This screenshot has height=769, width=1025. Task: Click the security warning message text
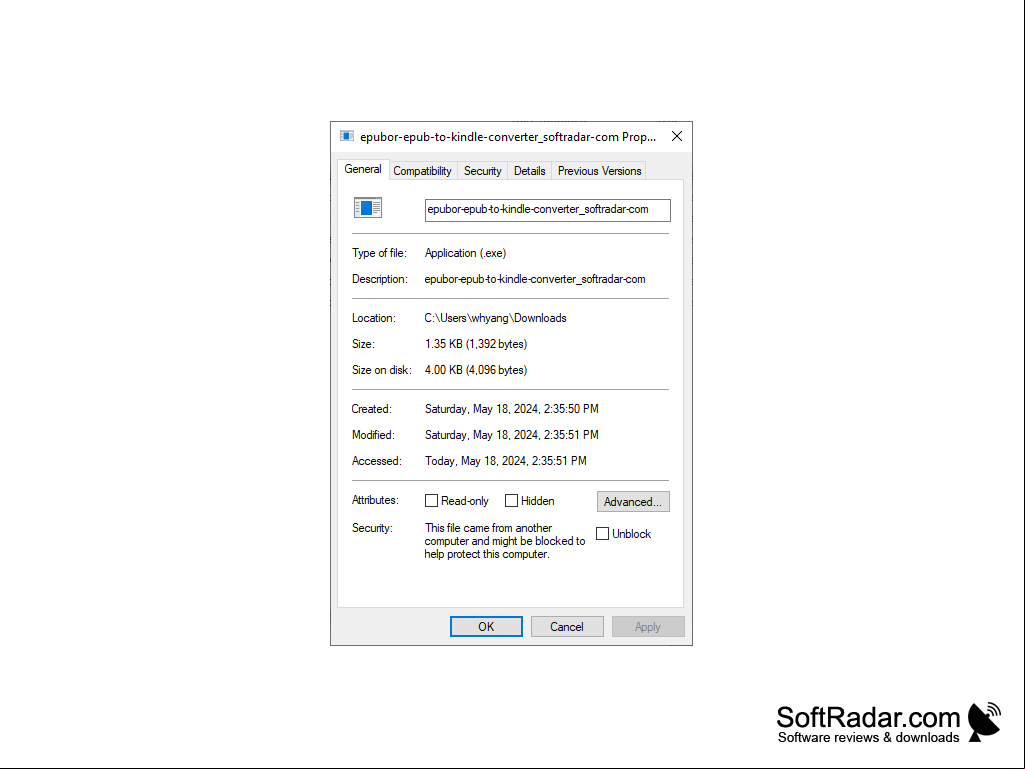(x=505, y=541)
